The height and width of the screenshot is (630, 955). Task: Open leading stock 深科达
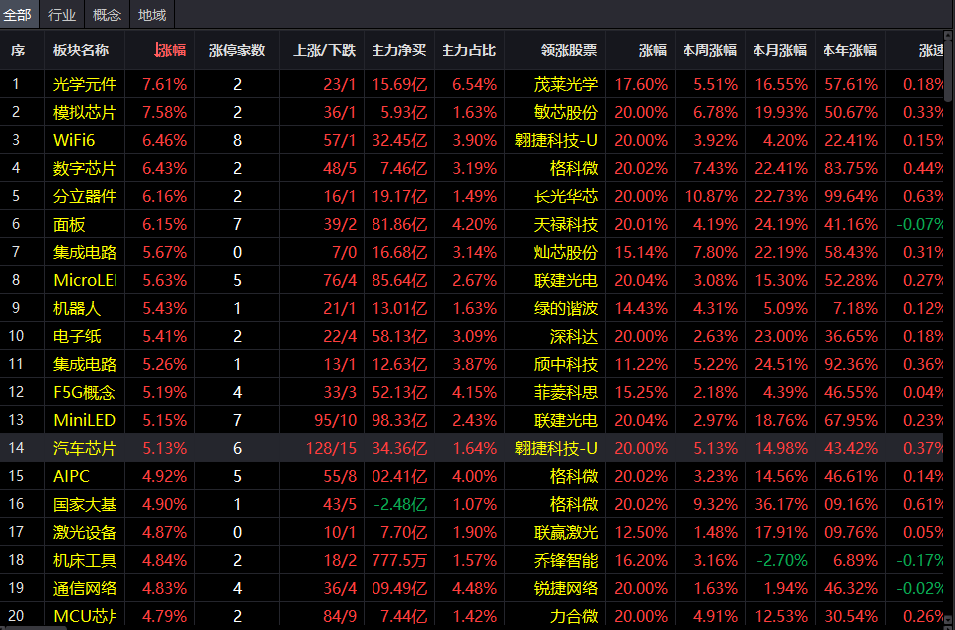pyautogui.click(x=574, y=336)
